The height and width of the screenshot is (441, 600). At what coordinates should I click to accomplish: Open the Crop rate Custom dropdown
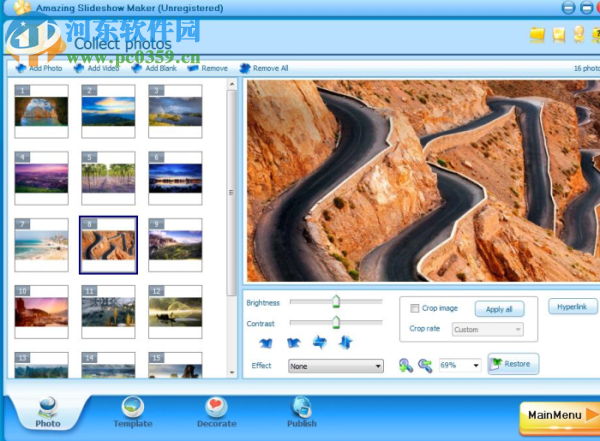(488, 330)
